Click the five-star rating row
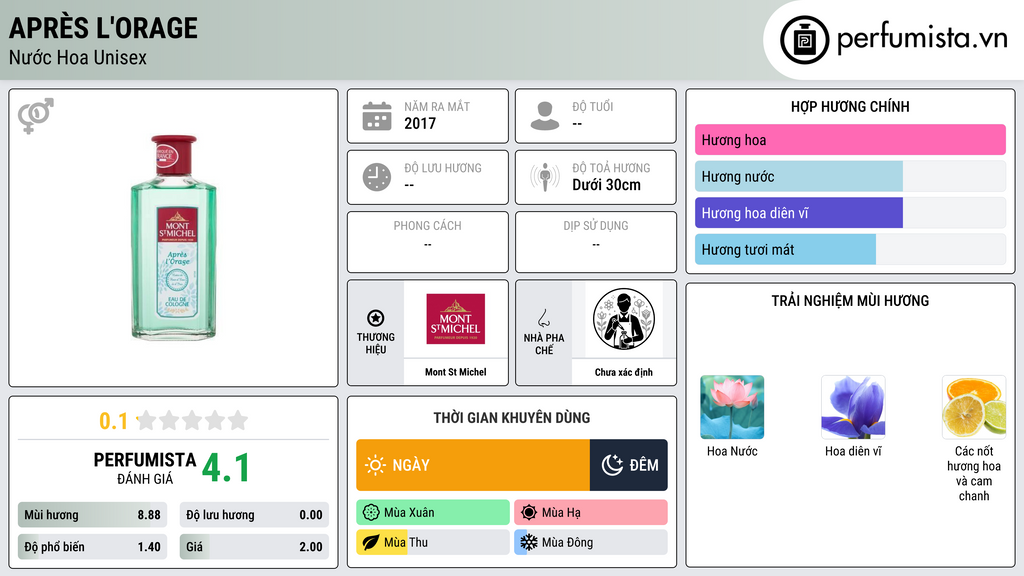The image size is (1024, 576). (x=192, y=420)
